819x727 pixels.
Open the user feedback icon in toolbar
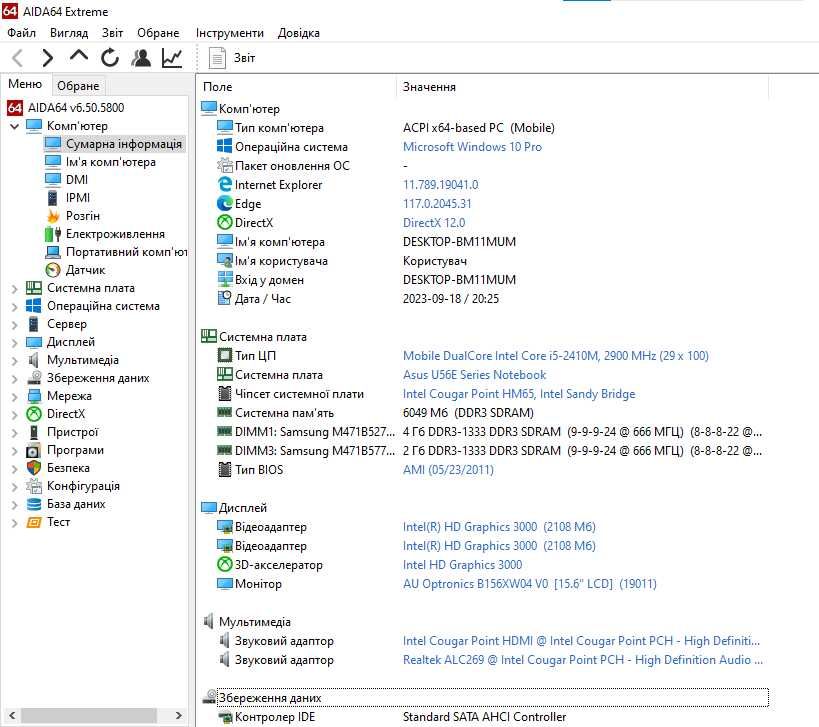141,57
